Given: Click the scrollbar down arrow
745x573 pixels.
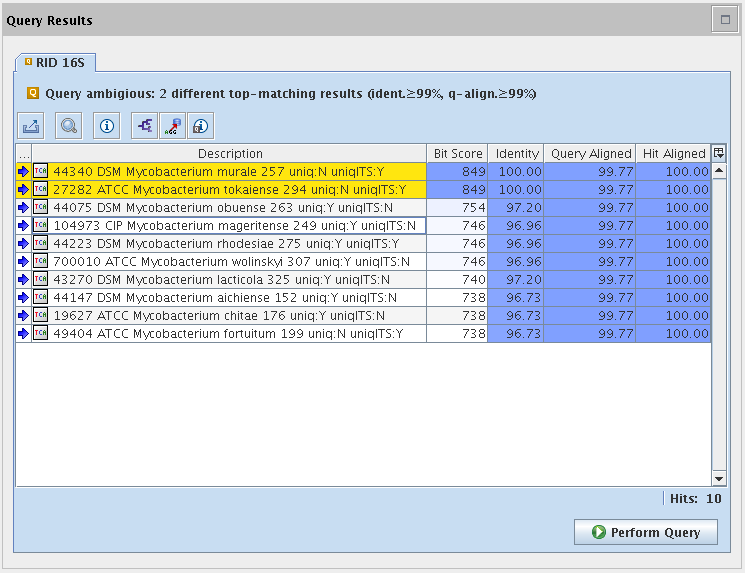Looking at the screenshot, I should tap(718, 479).
